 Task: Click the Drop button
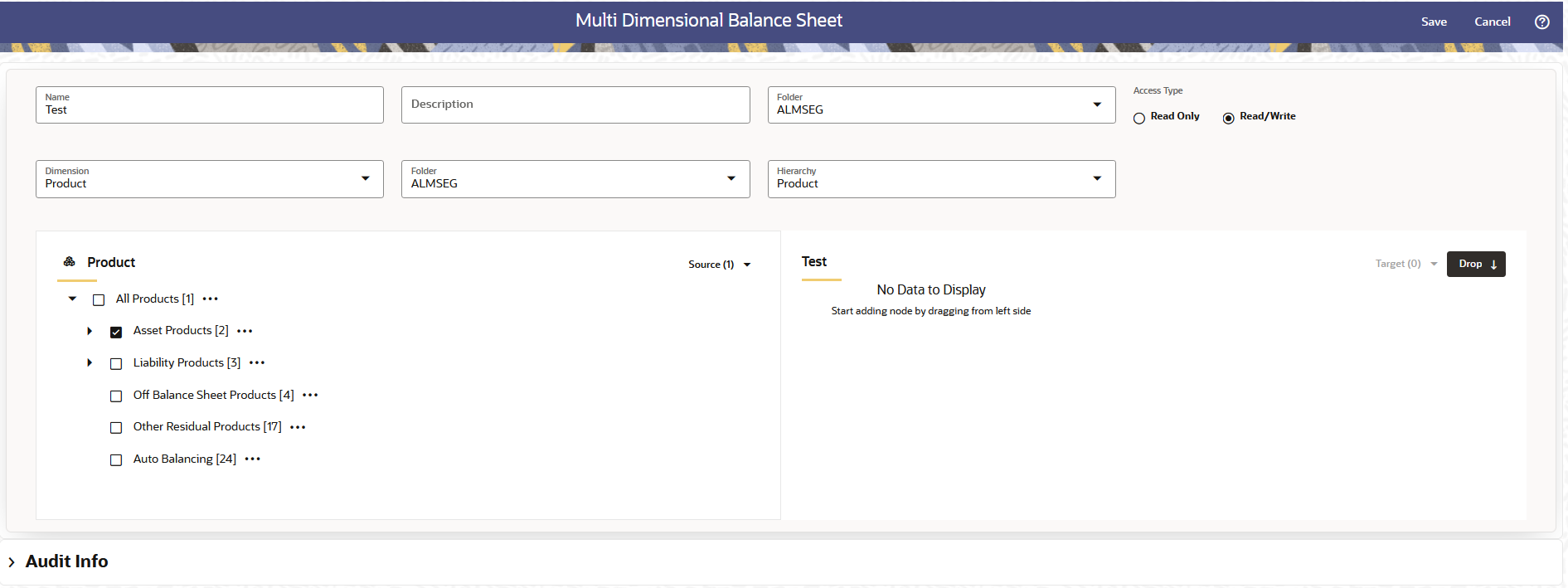(1476, 264)
